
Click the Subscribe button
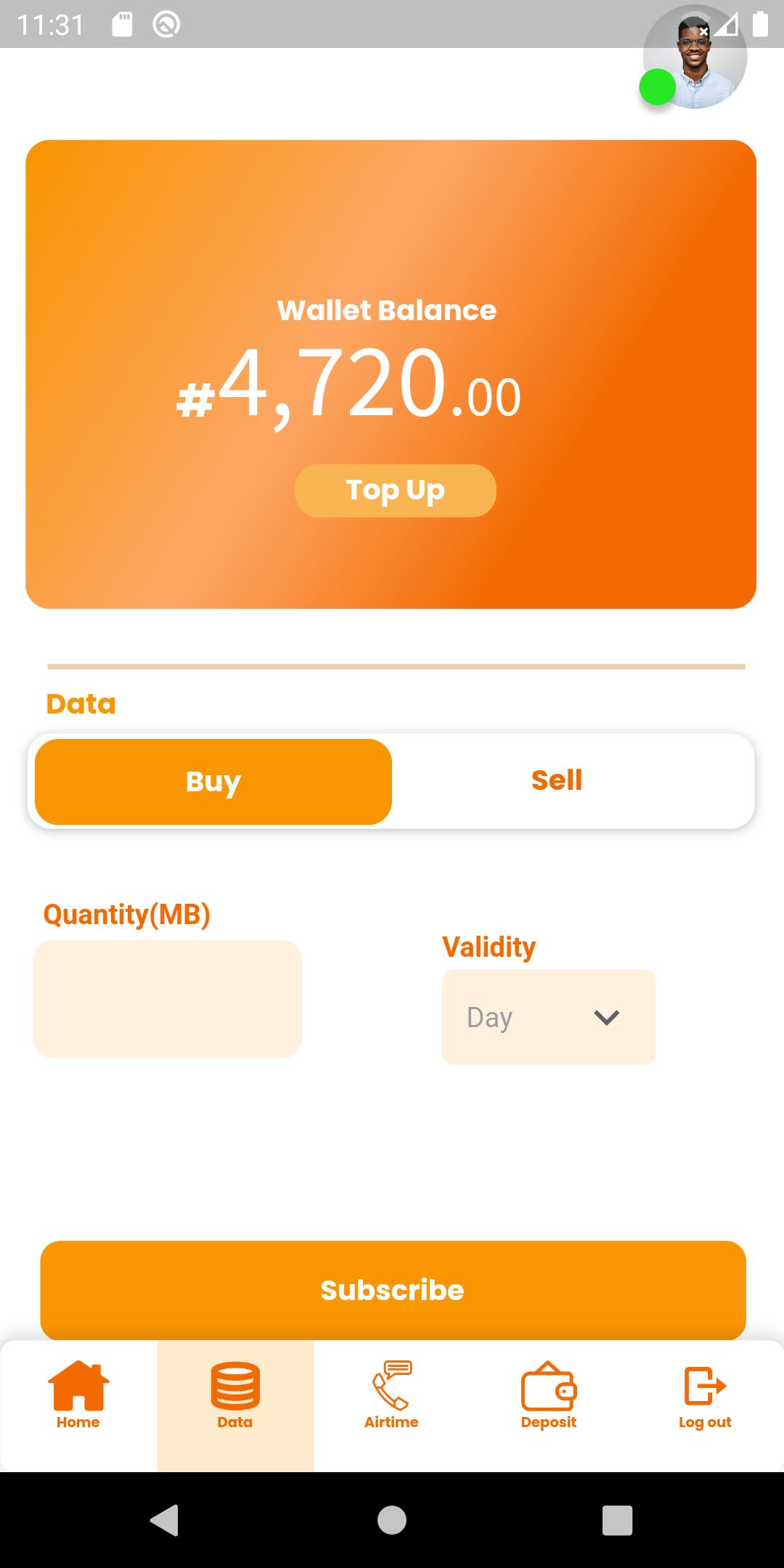point(393,1290)
